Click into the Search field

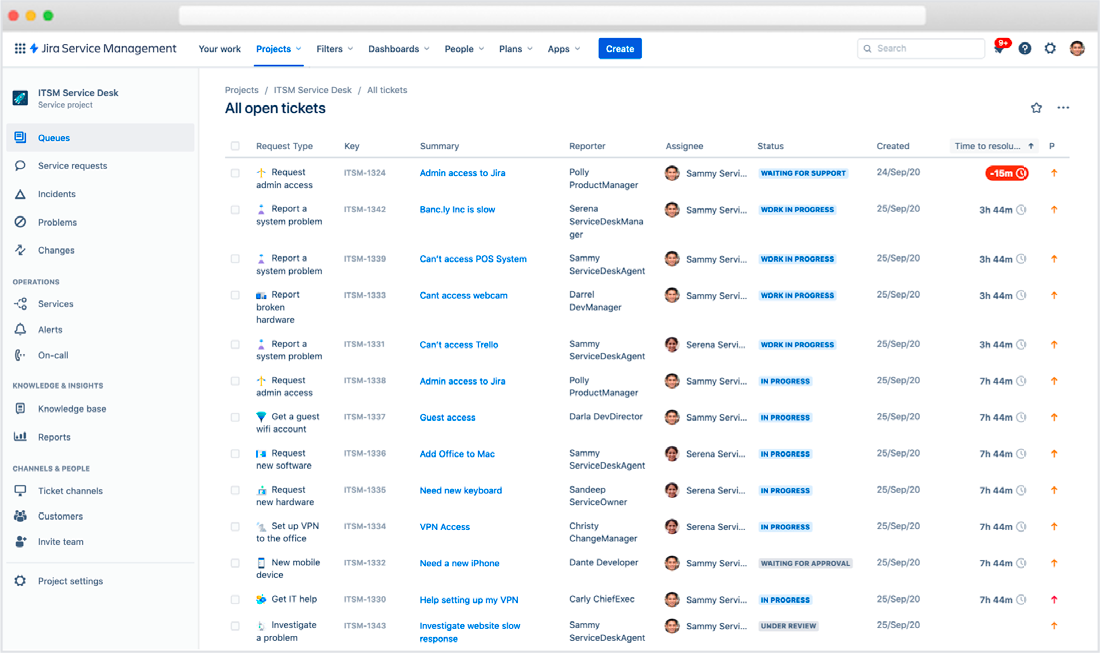(921, 48)
